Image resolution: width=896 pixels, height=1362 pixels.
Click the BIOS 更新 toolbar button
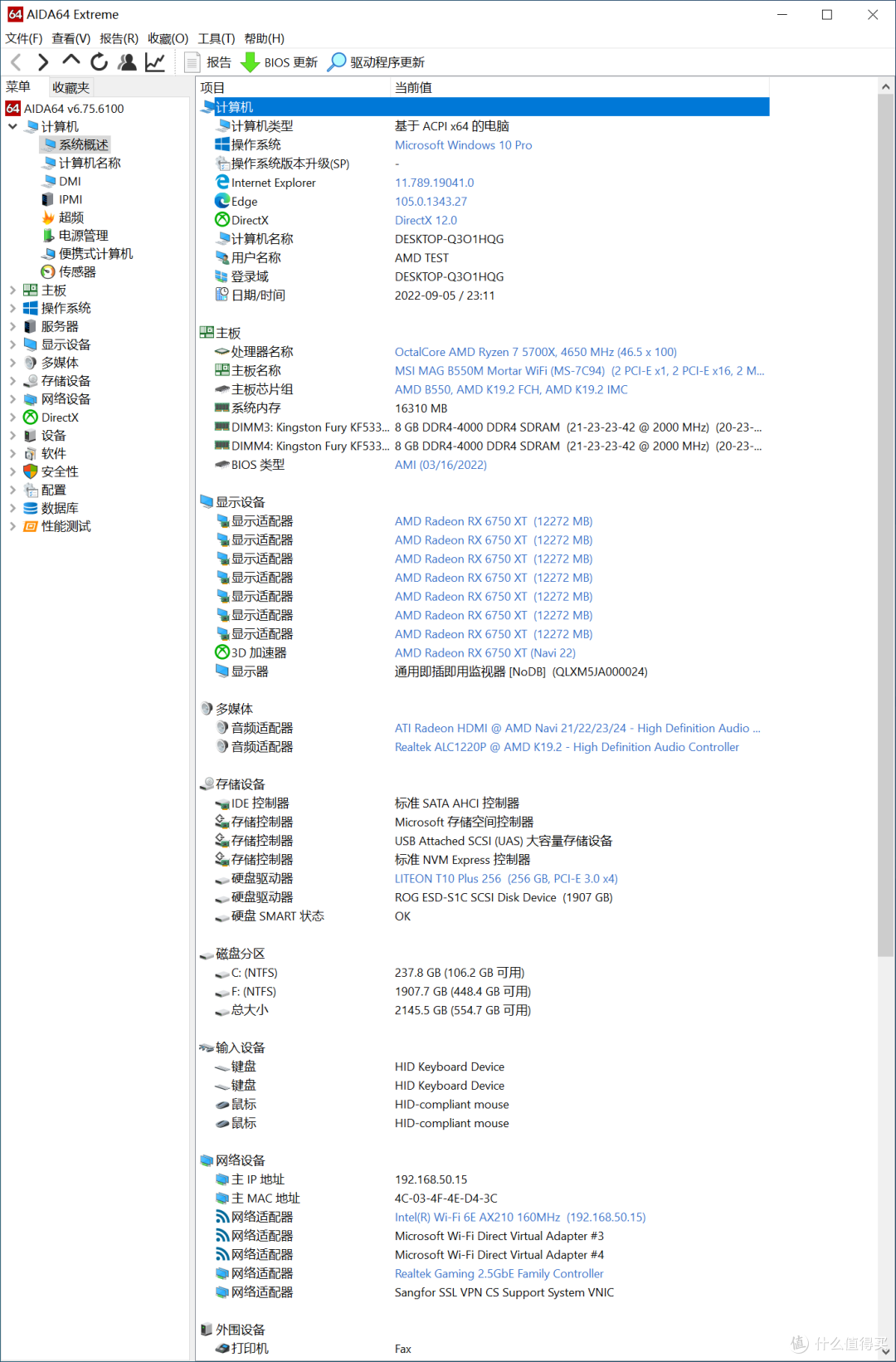[280, 62]
